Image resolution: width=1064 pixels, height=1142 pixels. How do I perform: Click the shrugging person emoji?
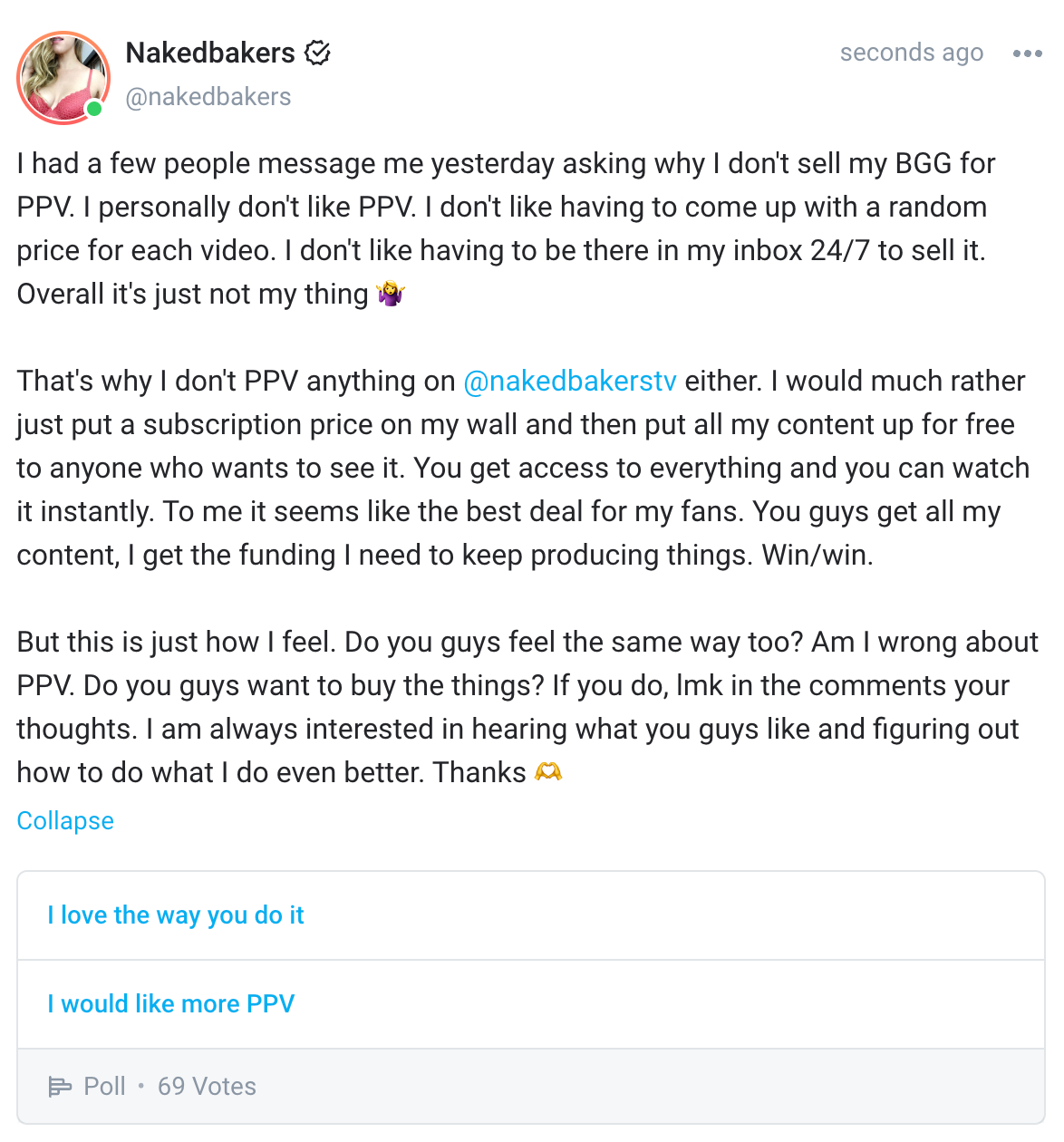391,294
